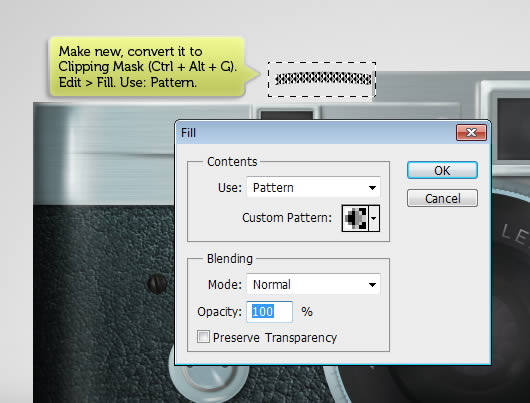Click the 'Custom Pattern:' label

tap(287, 218)
